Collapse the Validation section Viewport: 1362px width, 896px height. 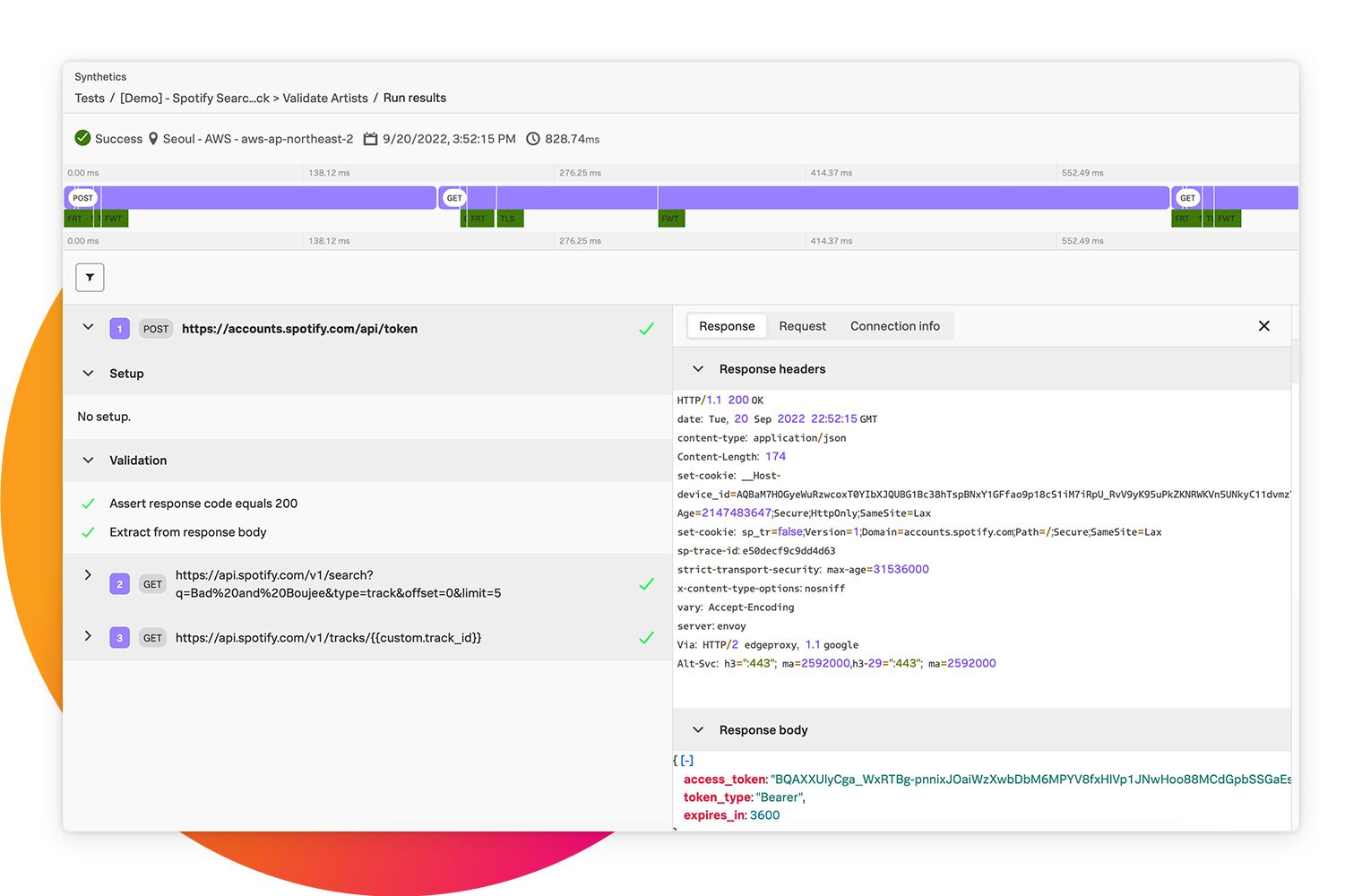(88, 461)
